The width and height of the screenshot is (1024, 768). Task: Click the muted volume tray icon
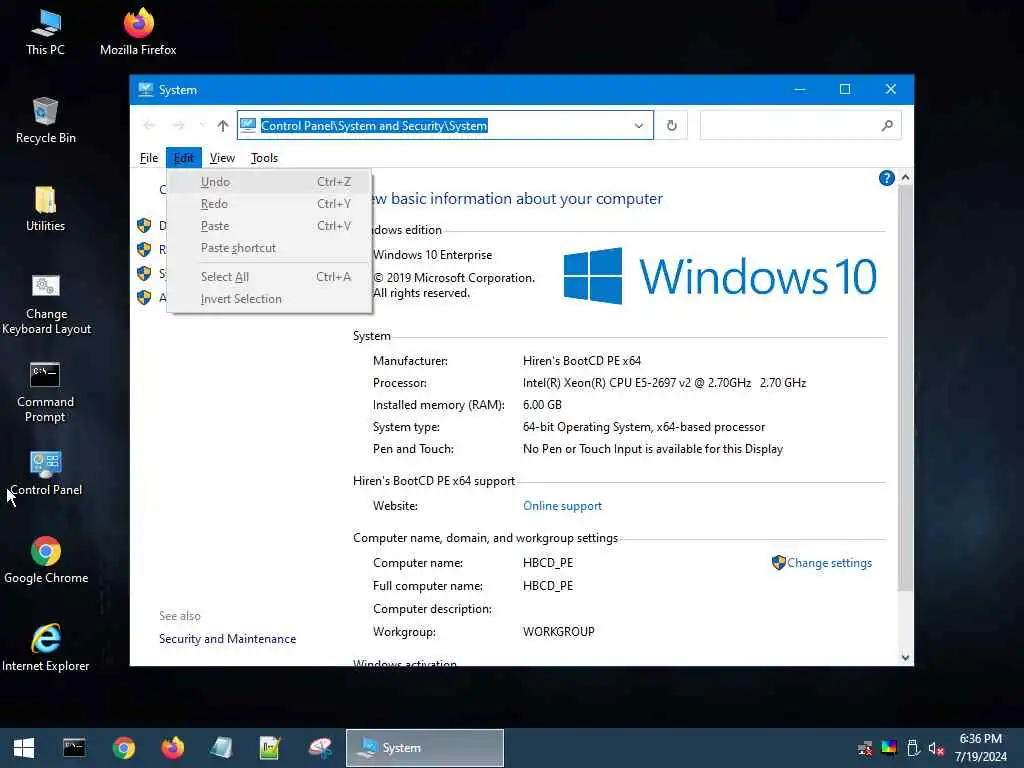936,748
